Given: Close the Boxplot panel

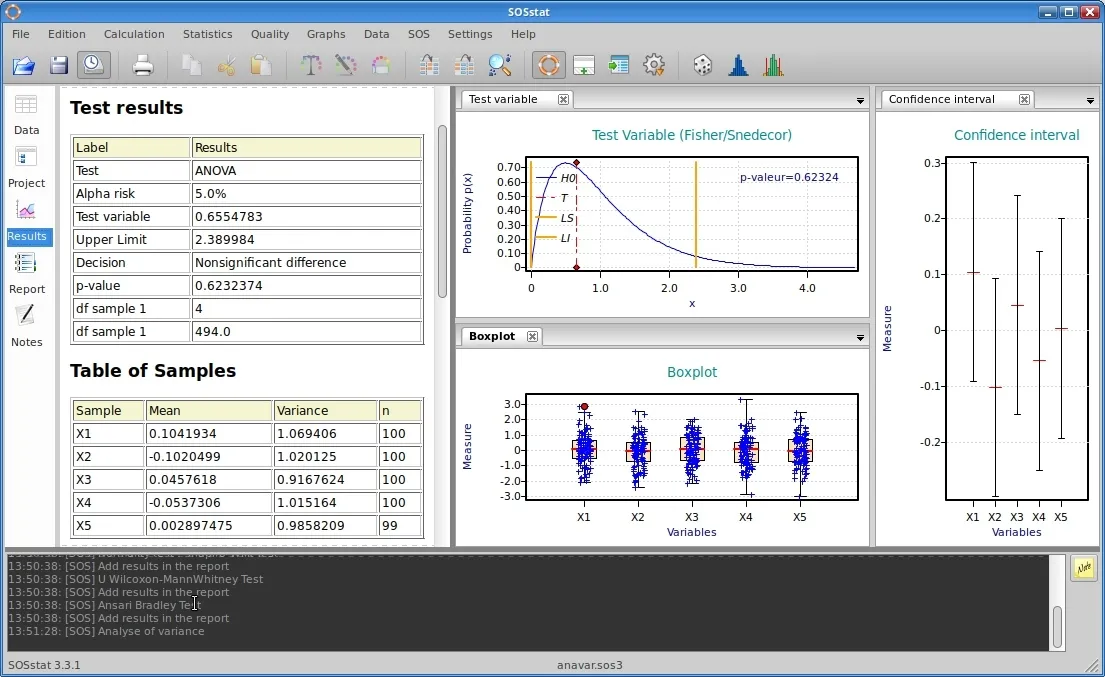Looking at the screenshot, I should tap(533, 336).
